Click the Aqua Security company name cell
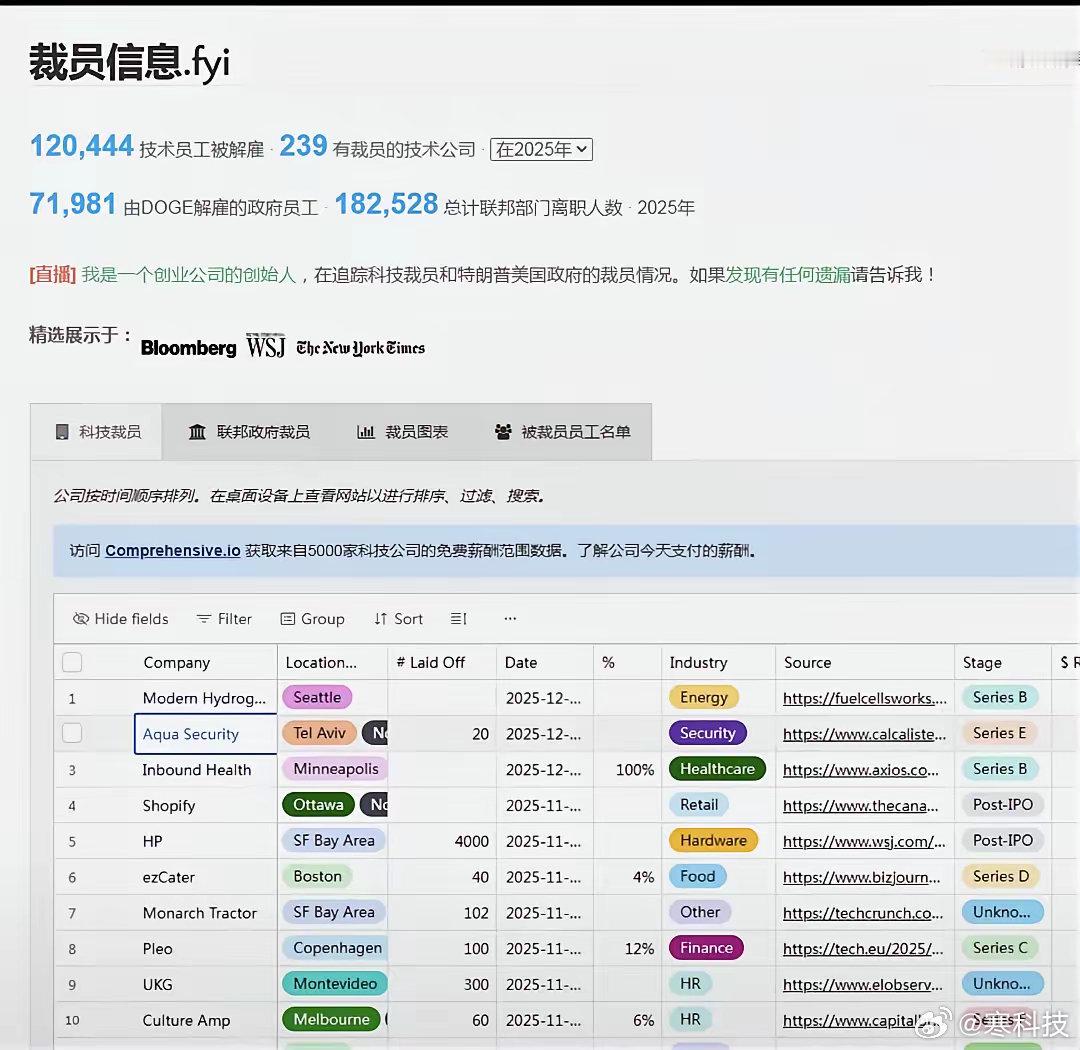1080x1050 pixels. click(191, 733)
